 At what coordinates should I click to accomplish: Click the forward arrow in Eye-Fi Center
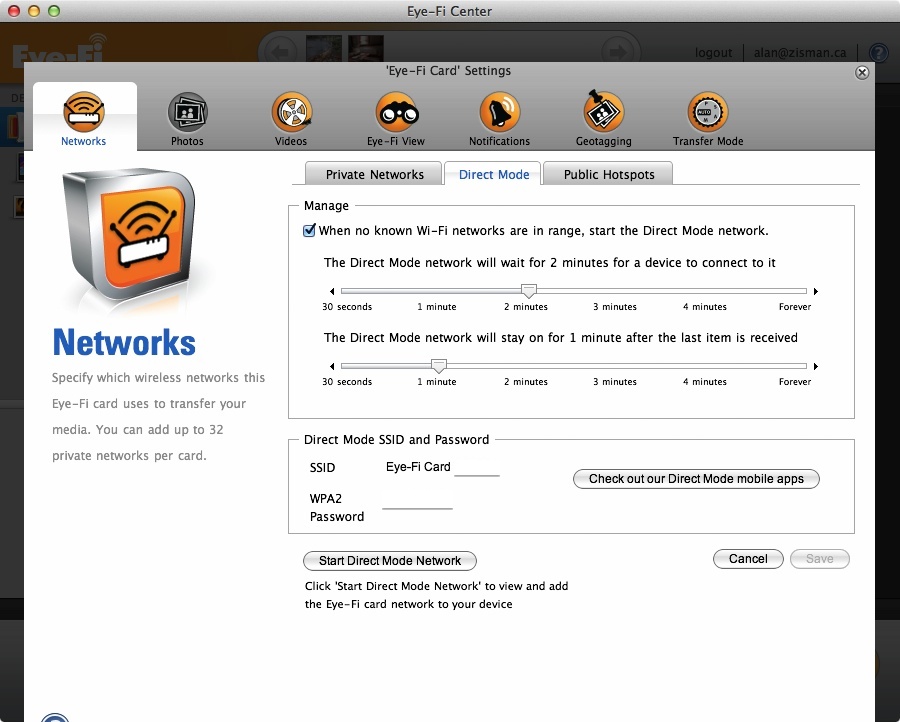click(618, 52)
